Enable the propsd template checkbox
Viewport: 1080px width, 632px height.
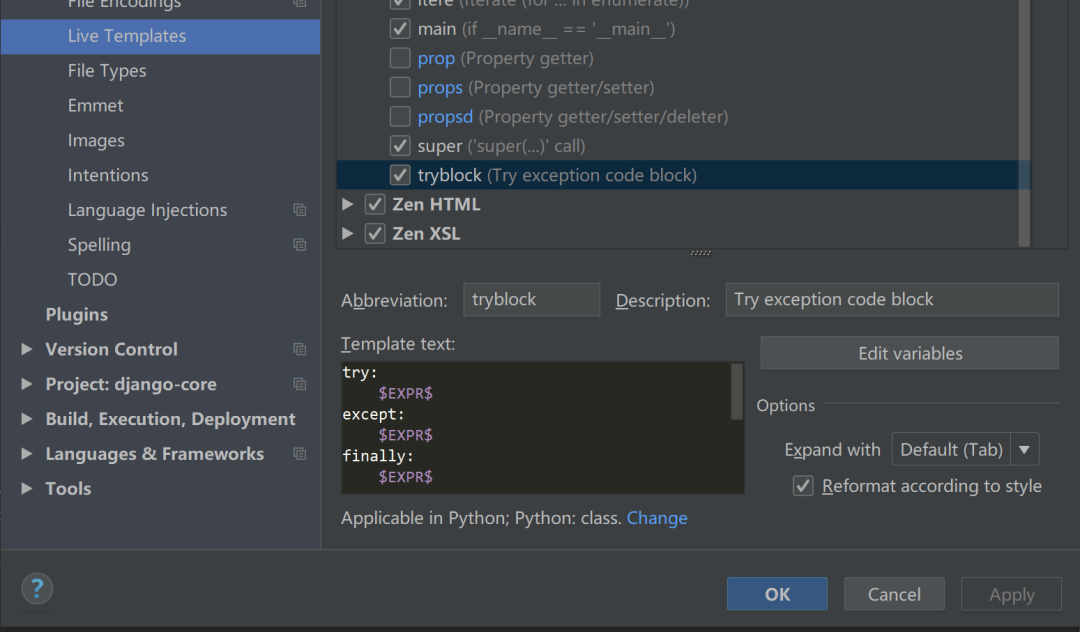(x=400, y=117)
